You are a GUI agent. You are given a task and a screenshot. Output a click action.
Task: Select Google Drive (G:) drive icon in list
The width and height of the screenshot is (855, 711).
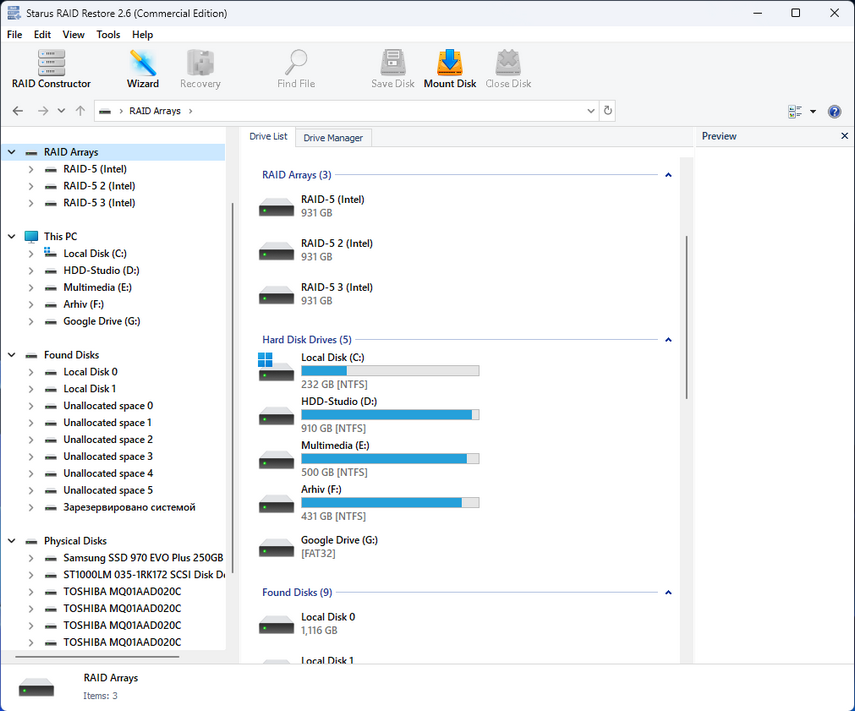pyautogui.click(x=276, y=547)
